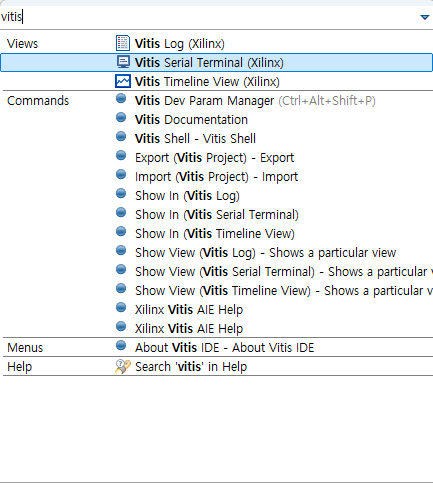Screen dimensions: 433x491
Task: Click the Vitis Timeline View chart icon
Action: pyautogui.click(x=123, y=81)
